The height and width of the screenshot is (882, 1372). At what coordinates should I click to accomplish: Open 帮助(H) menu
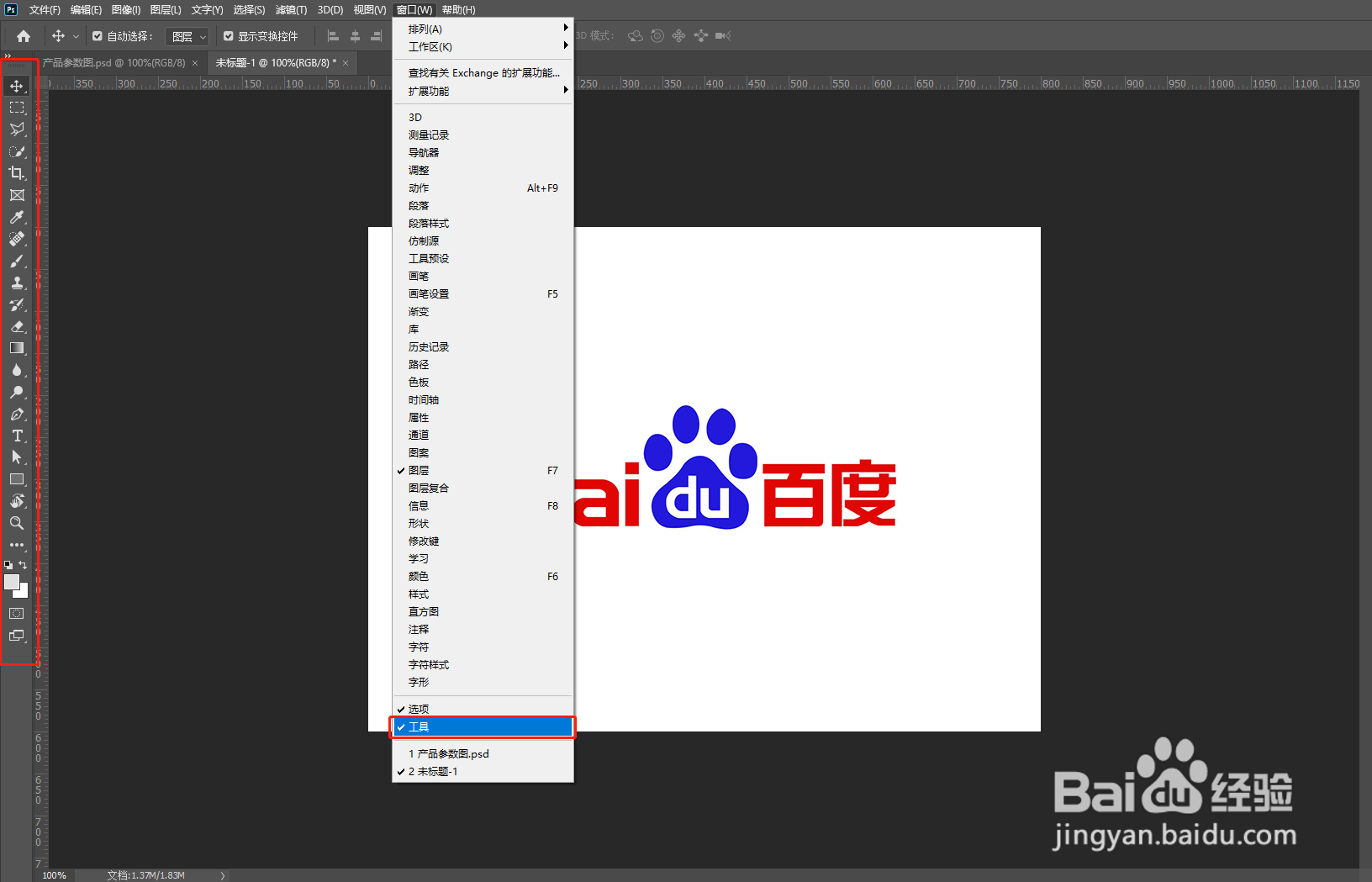tap(458, 10)
